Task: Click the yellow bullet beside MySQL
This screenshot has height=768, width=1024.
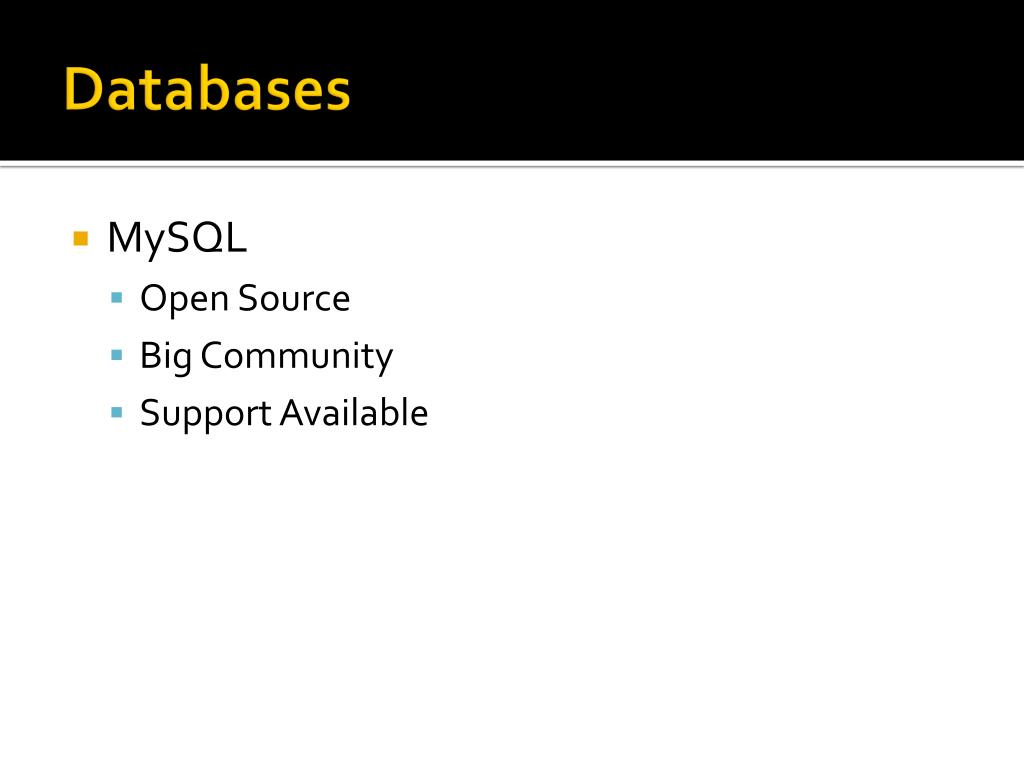Action: [x=81, y=238]
